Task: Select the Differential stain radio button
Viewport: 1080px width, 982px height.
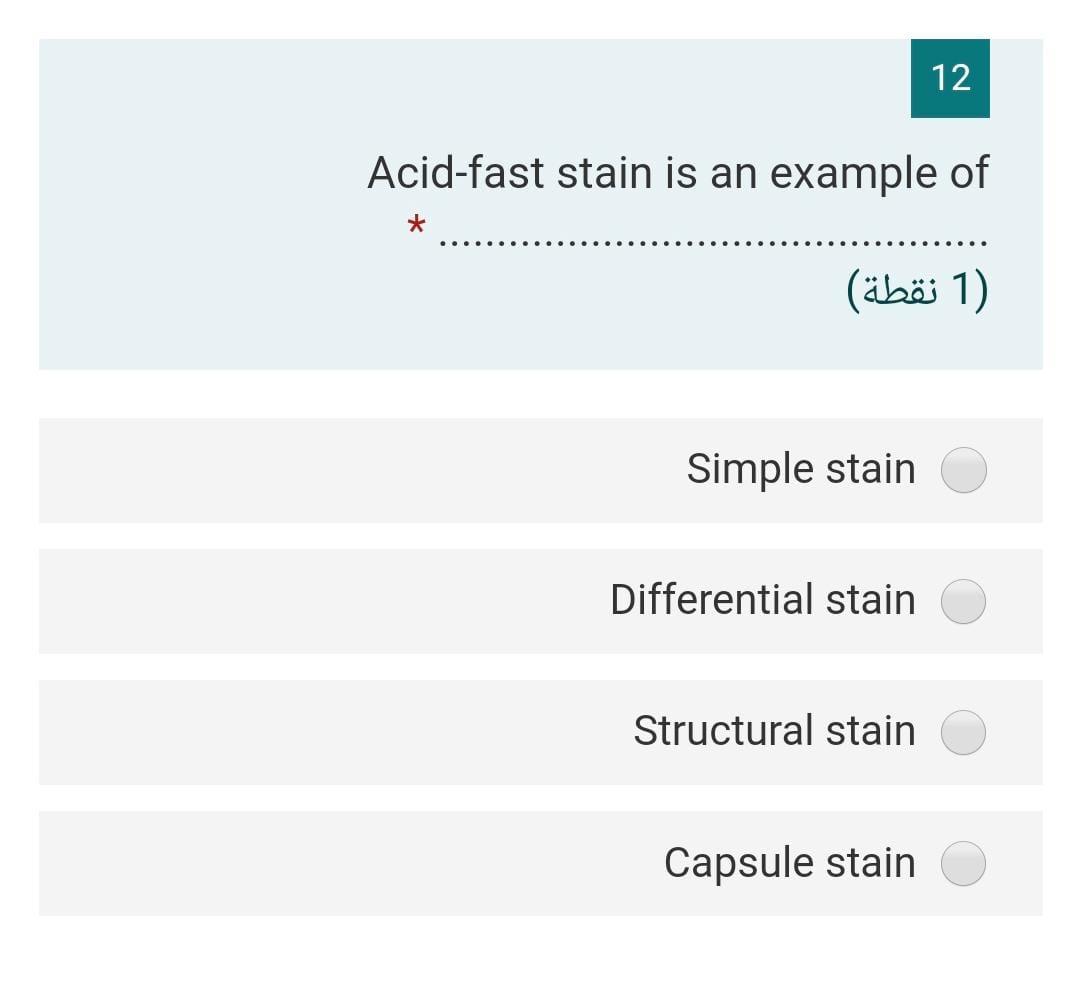Action: (x=963, y=601)
